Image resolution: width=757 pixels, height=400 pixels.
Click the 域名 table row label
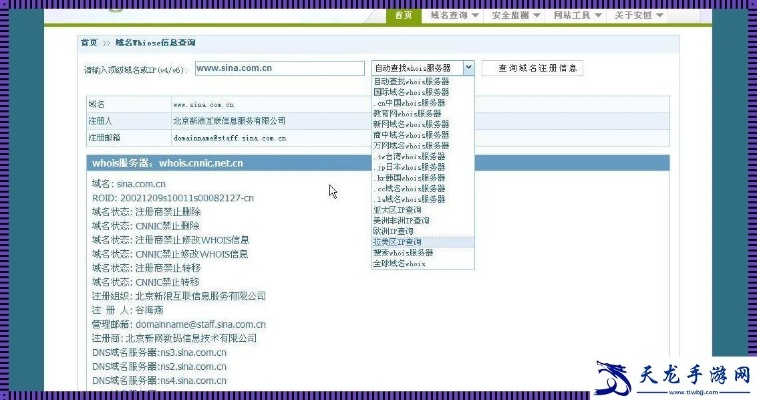(97, 104)
